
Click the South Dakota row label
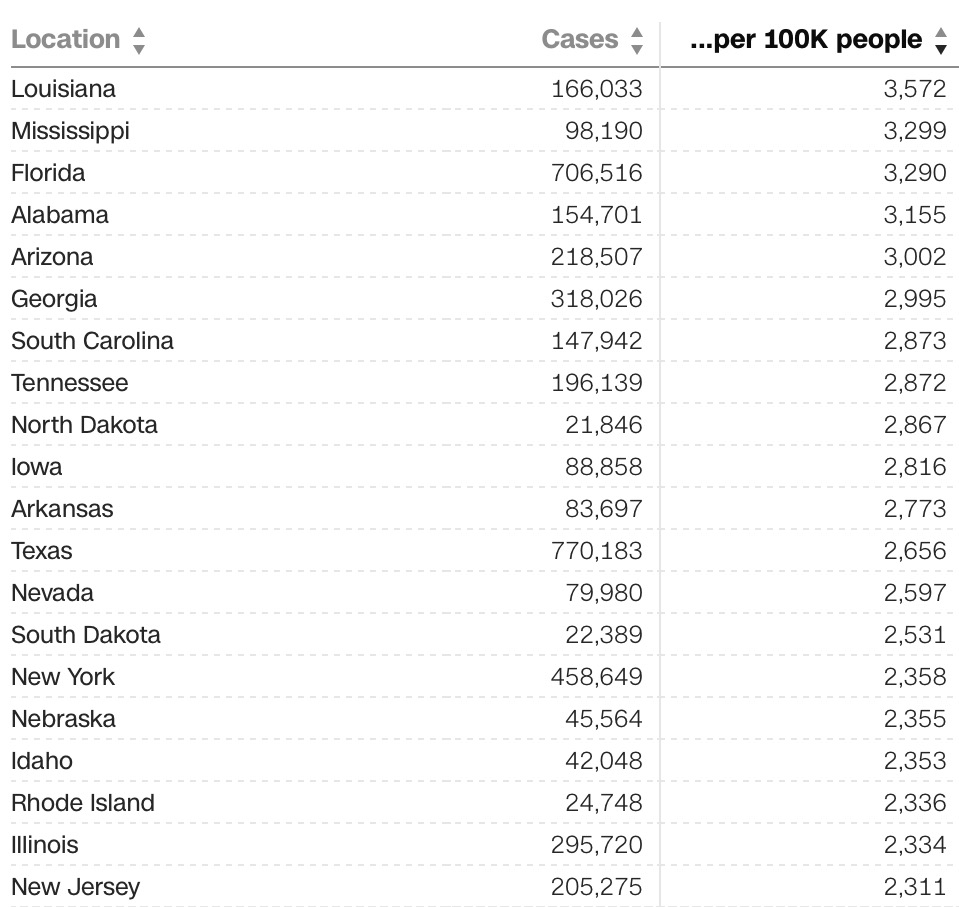[x=86, y=635]
